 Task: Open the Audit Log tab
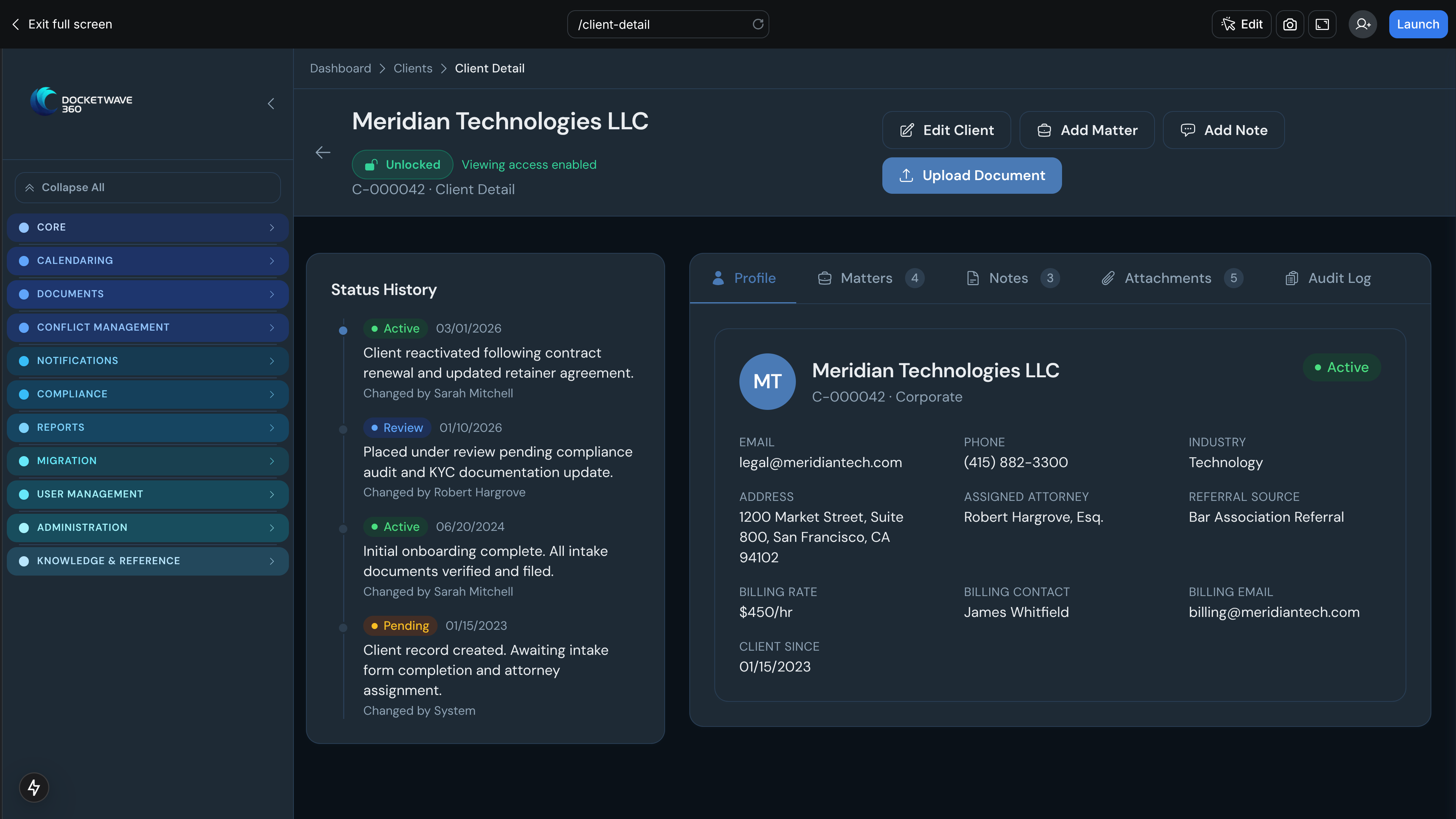pyautogui.click(x=1328, y=278)
